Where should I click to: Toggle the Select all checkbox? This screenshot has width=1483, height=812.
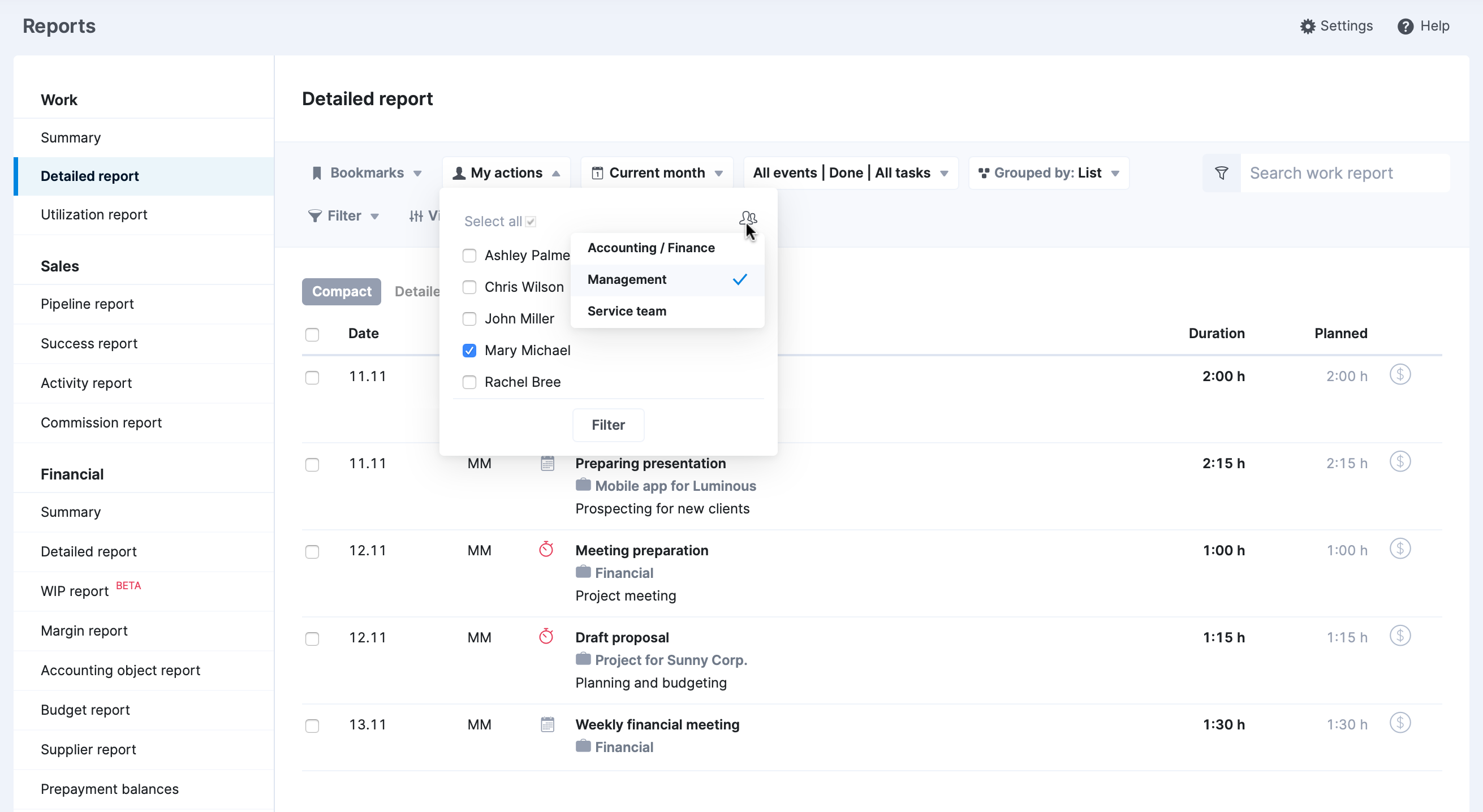[530, 222]
